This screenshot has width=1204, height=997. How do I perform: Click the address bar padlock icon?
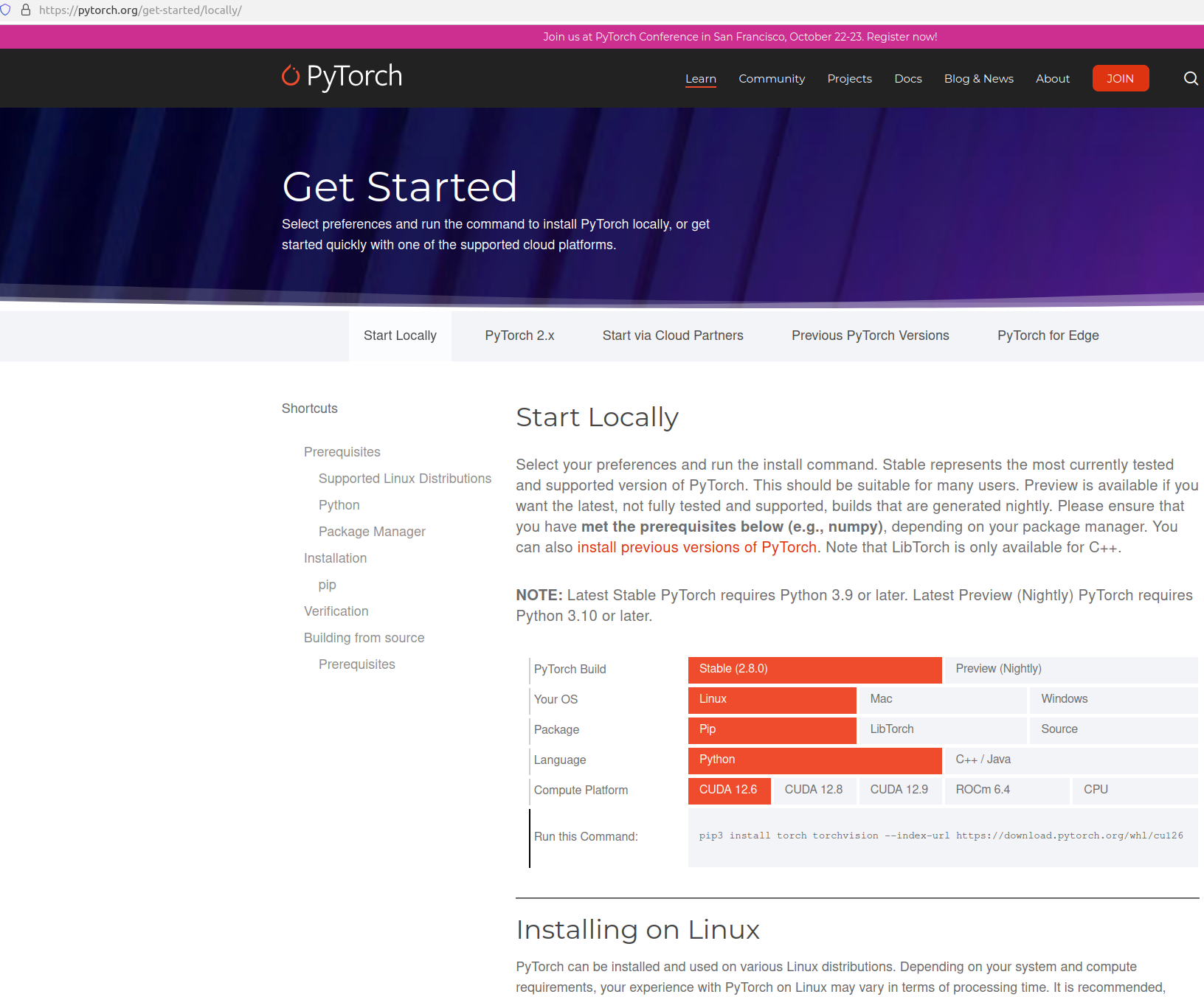[x=26, y=10]
